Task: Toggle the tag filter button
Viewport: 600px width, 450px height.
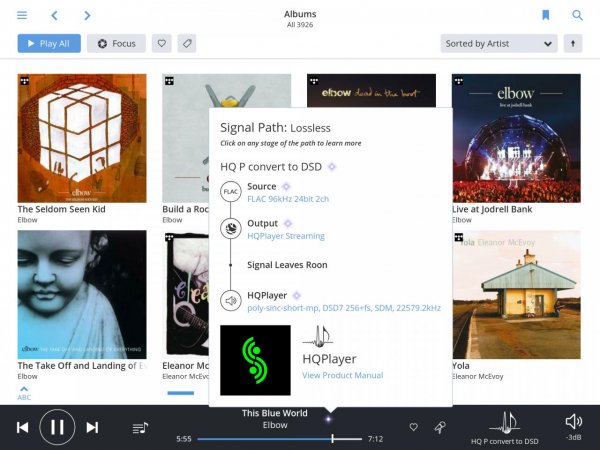Action: tap(187, 44)
